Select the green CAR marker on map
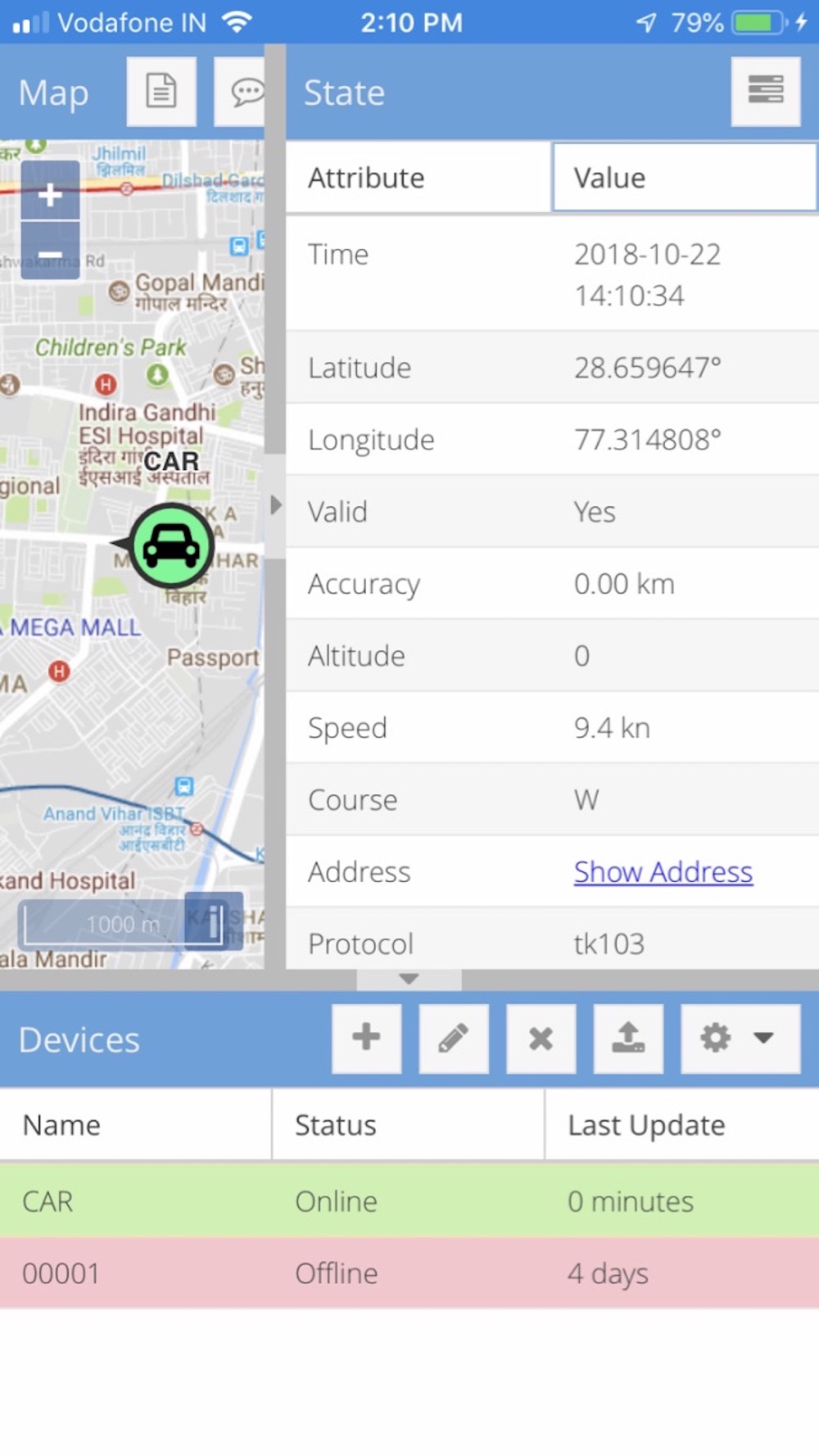Screen dimensions: 819x1456 pos(171,545)
